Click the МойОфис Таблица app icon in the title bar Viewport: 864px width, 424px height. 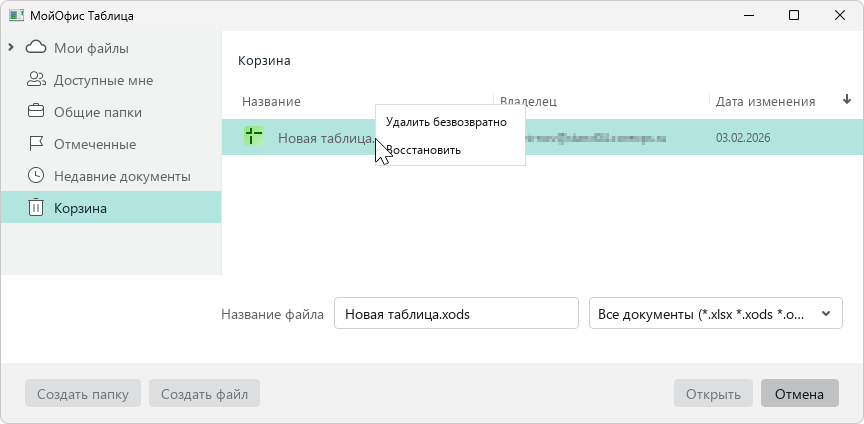pos(16,15)
